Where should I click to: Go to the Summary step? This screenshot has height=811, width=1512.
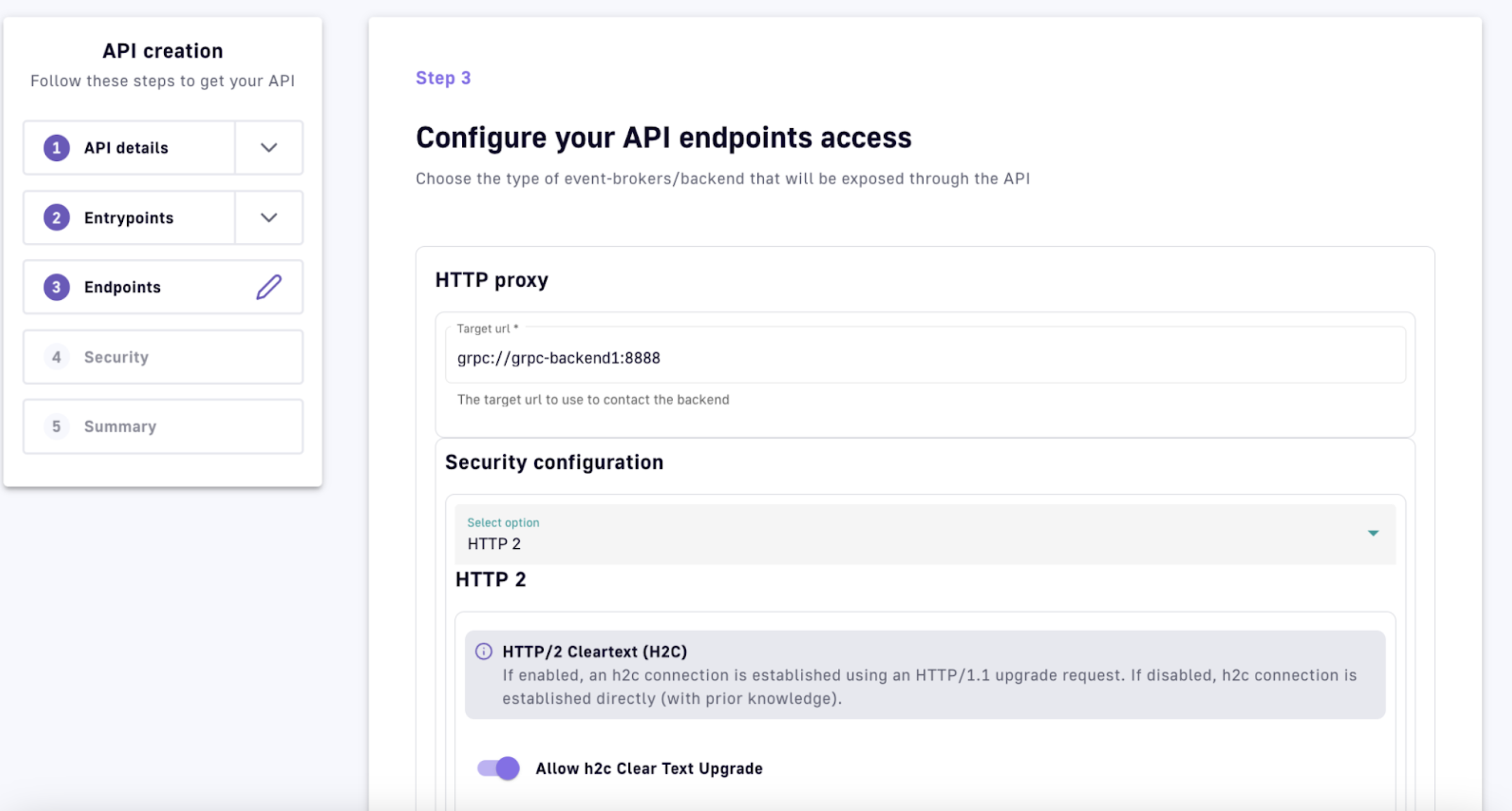point(121,427)
